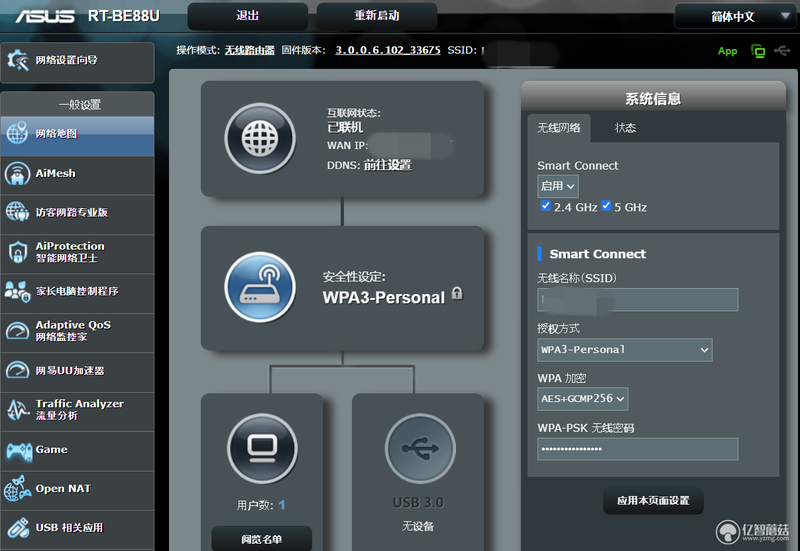800x551 pixels.
Task: Click the SSID wireless name input field
Action: point(638,299)
